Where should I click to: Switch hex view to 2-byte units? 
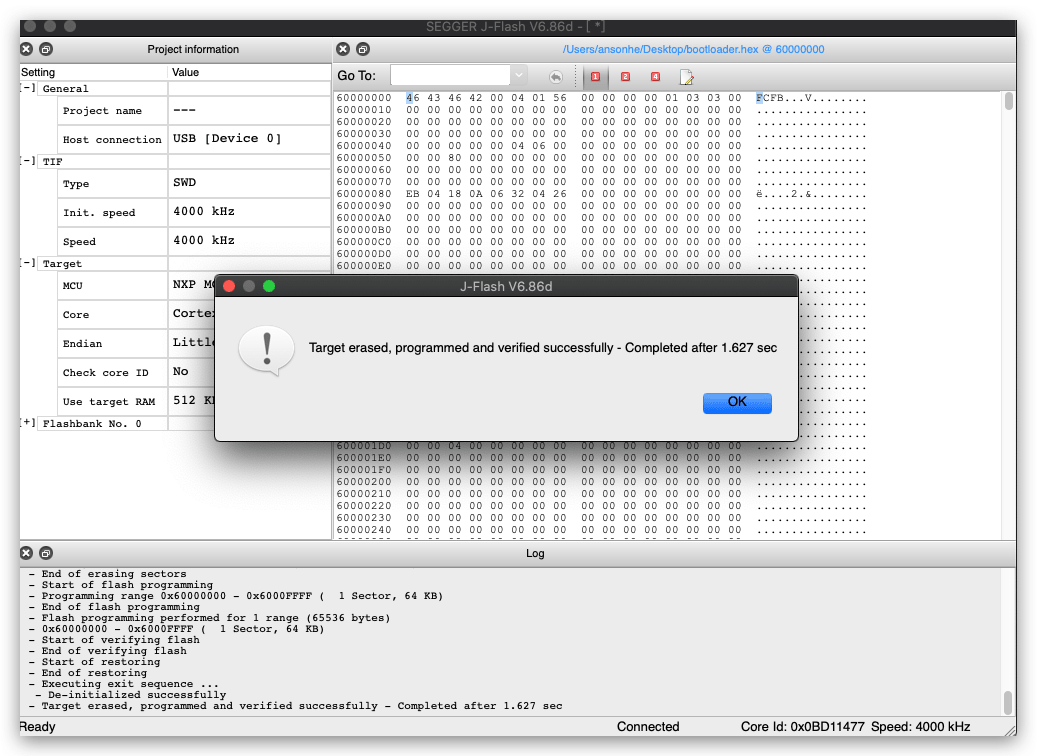[625, 77]
